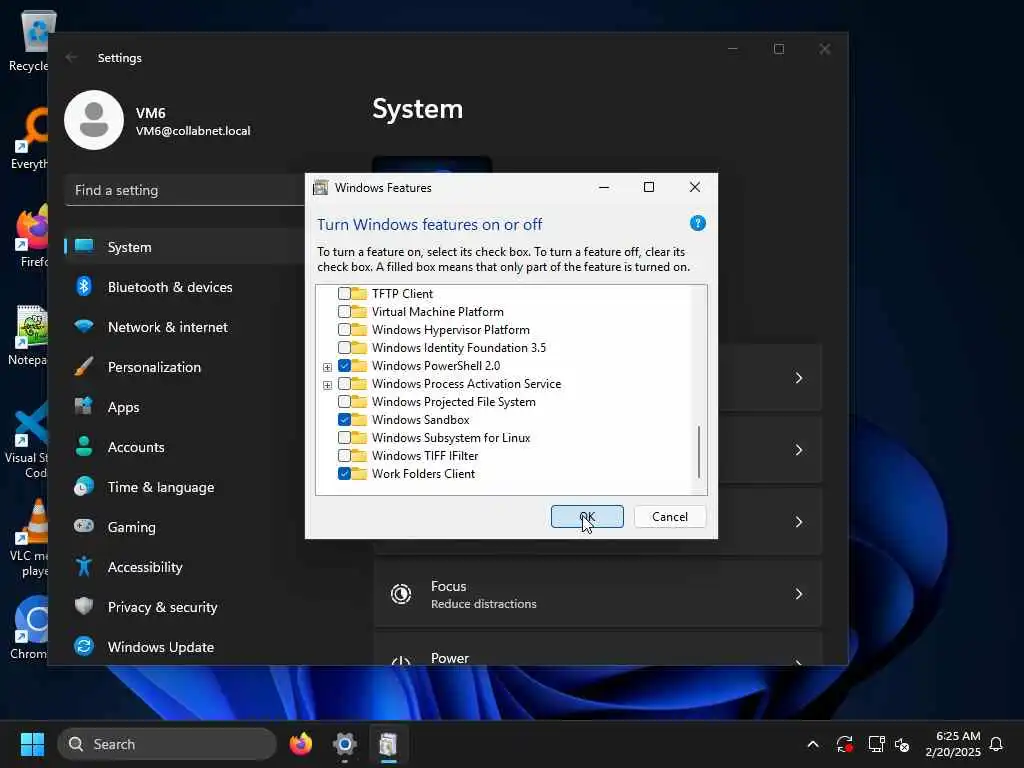Viewport: 1024px width, 768px height.
Task: Click the muted volume tray icon
Action: [903, 744]
